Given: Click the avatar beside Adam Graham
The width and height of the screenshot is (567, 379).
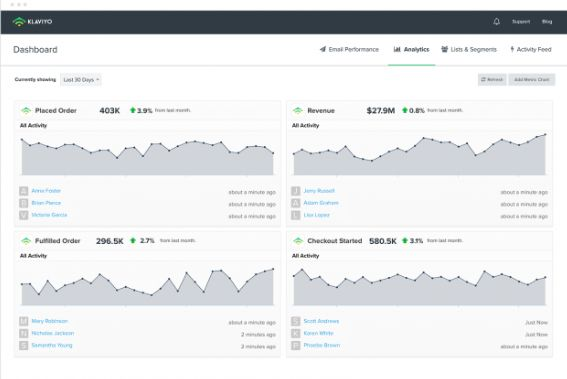Looking at the screenshot, I should [295, 203].
